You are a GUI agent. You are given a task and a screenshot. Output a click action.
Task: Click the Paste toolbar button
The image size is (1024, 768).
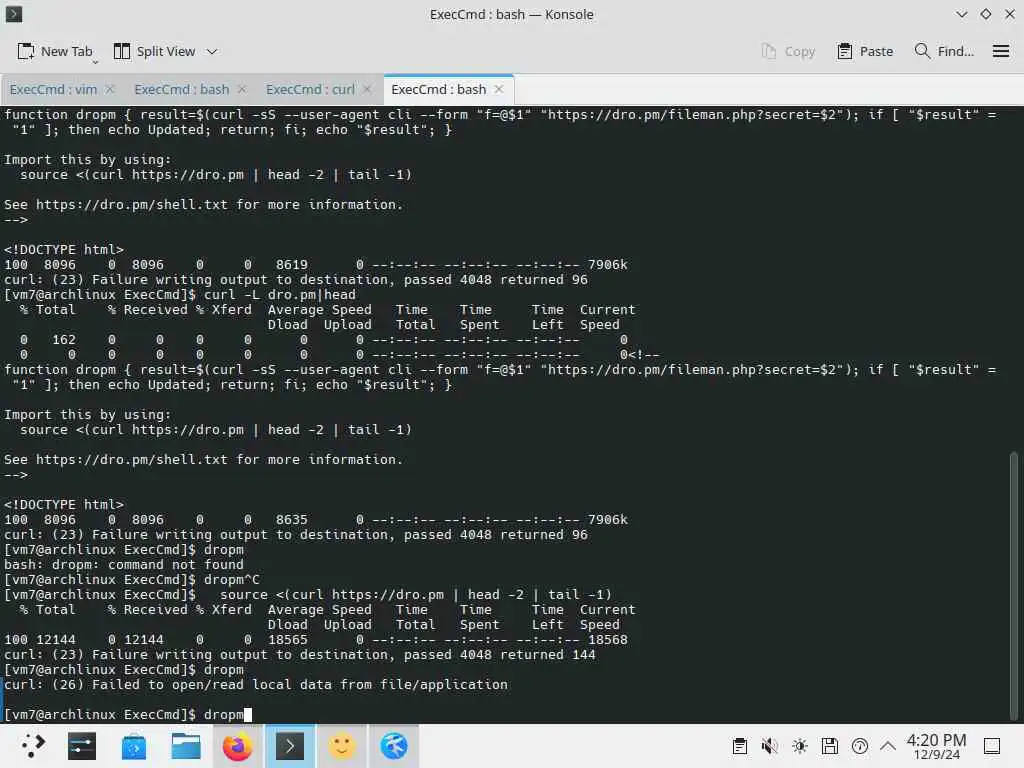[865, 52]
